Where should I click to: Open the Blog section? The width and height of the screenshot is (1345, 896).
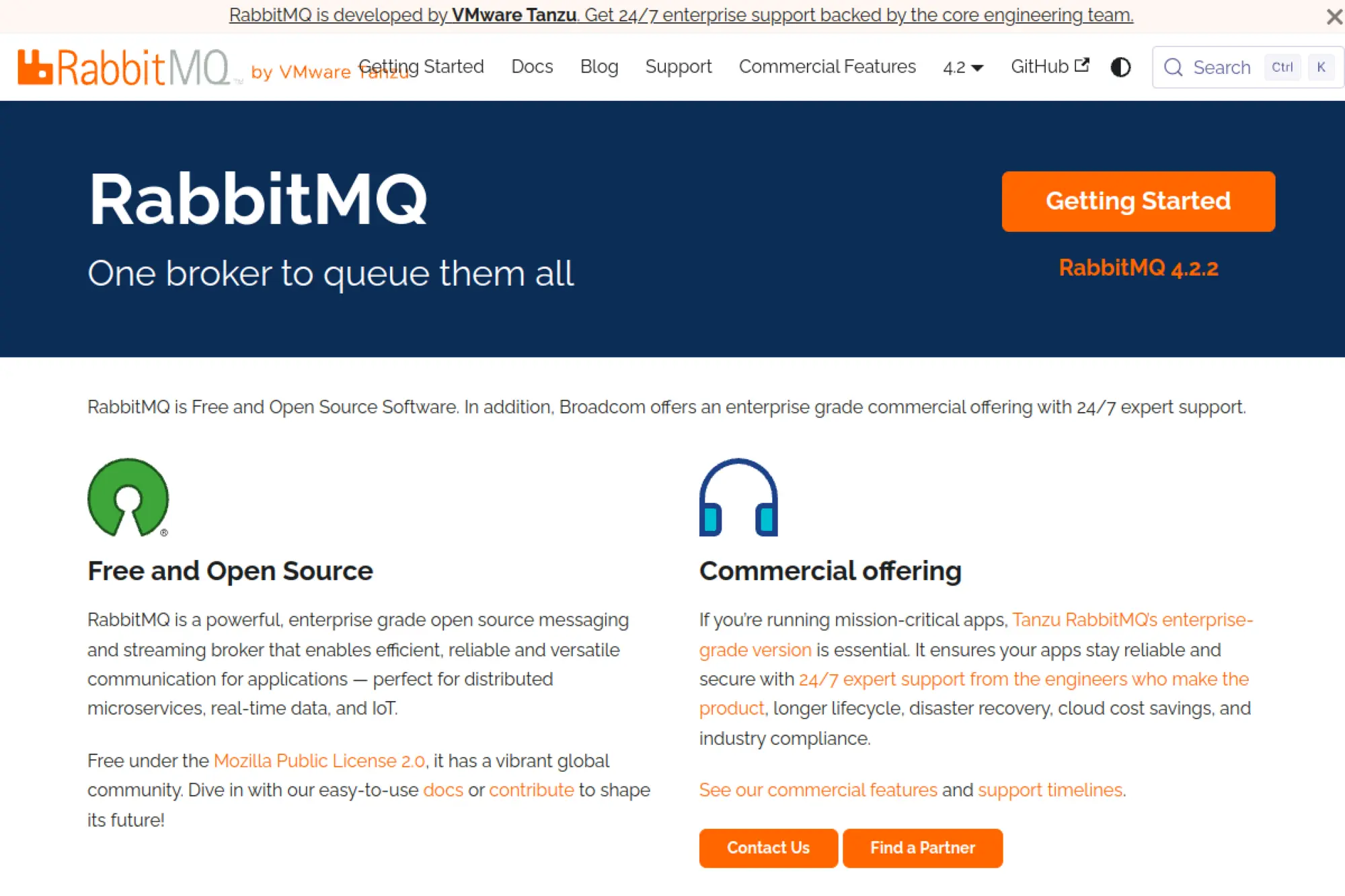(599, 67)
